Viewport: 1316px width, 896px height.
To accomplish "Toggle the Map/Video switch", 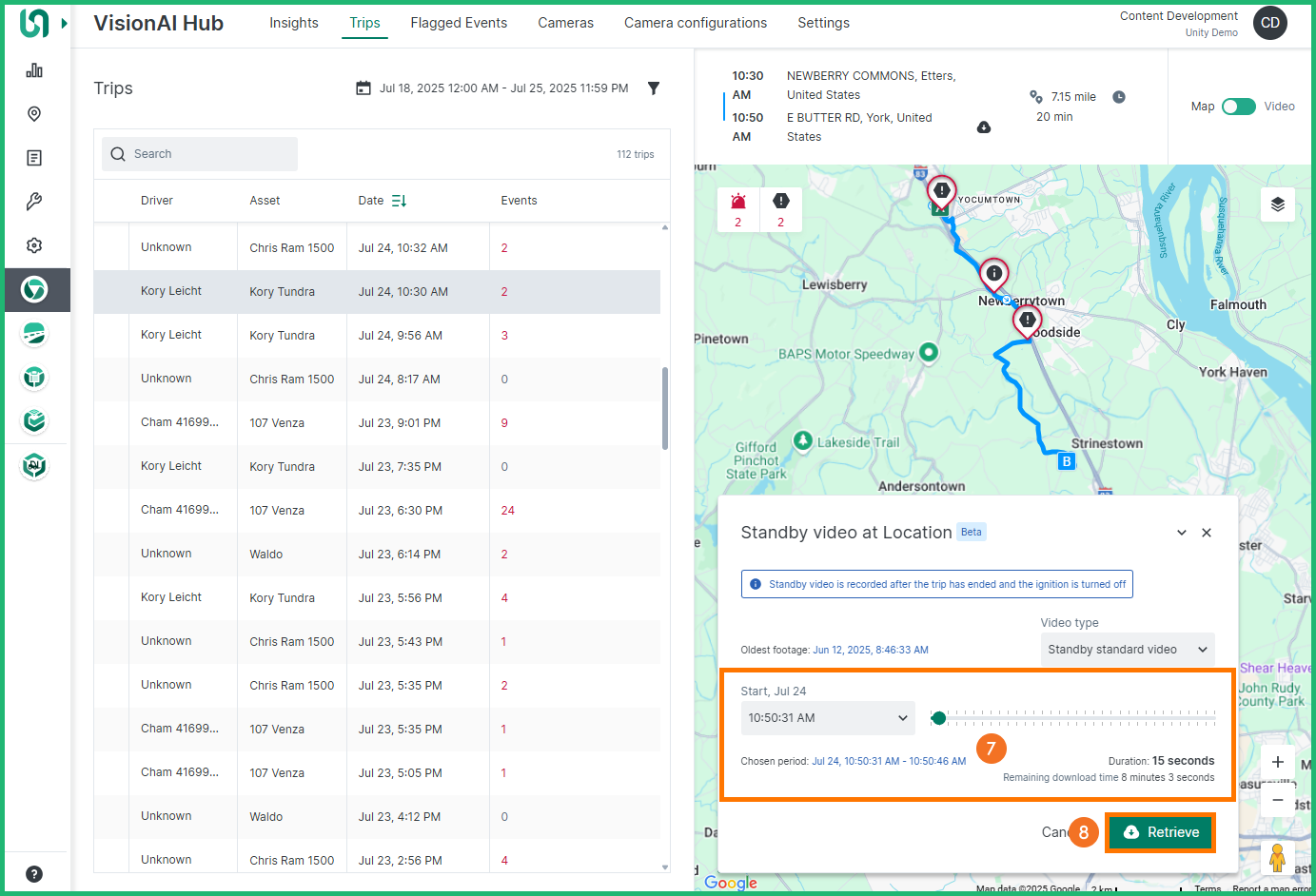I will pos(1238,107).
